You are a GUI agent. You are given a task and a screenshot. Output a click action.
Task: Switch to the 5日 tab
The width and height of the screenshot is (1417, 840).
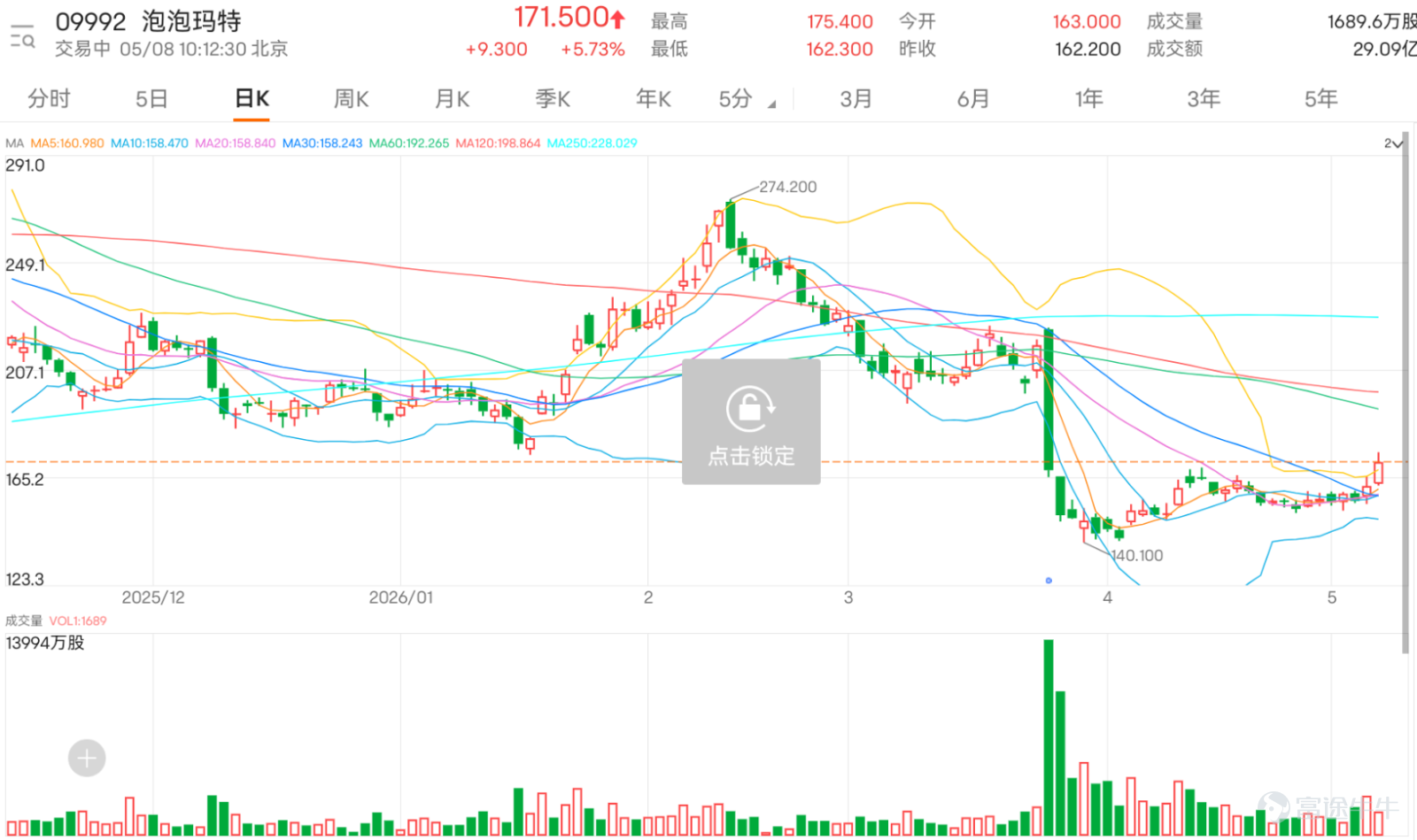point(151,98)
